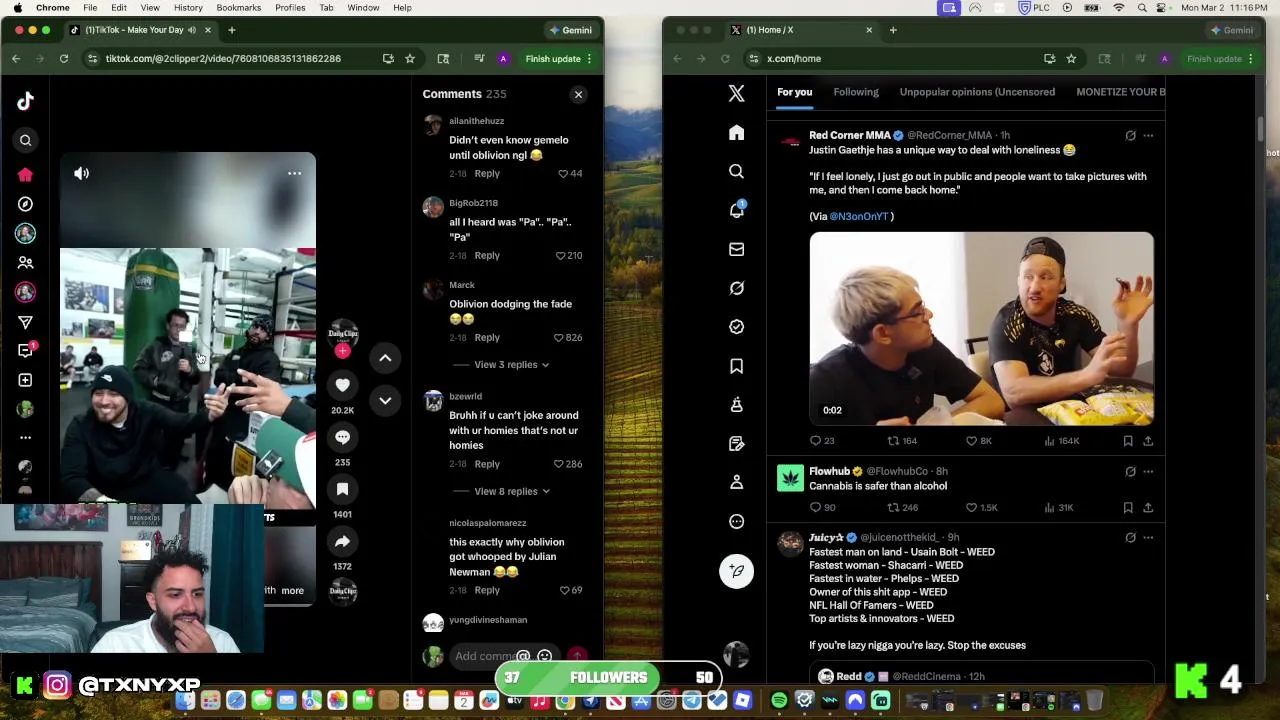Go to previous video with up arrow

pos(385,358)
